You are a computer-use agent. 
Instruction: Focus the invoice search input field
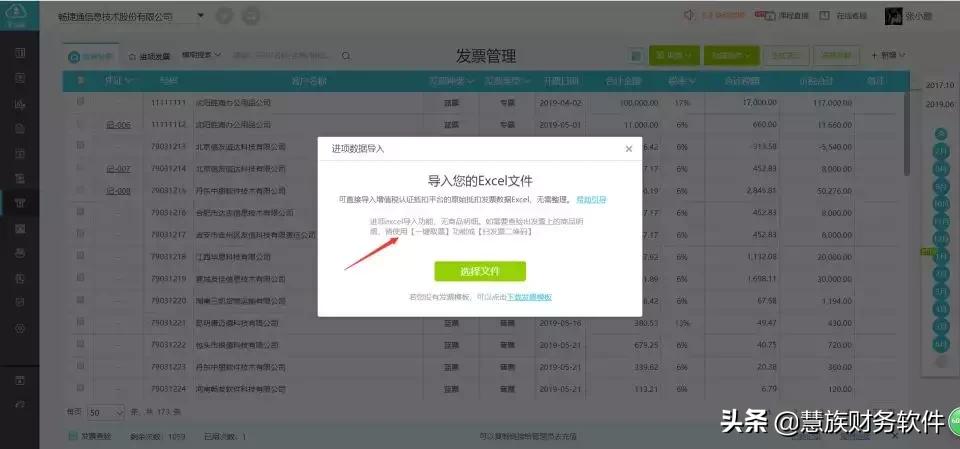(x=283, y=56)
